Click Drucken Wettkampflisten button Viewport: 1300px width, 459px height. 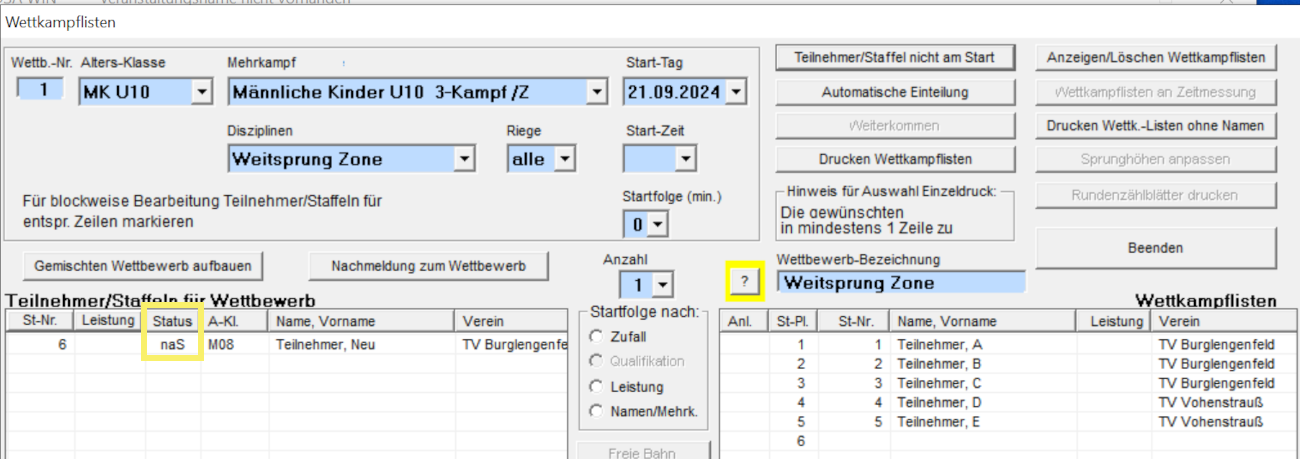(x=894, y=159)
